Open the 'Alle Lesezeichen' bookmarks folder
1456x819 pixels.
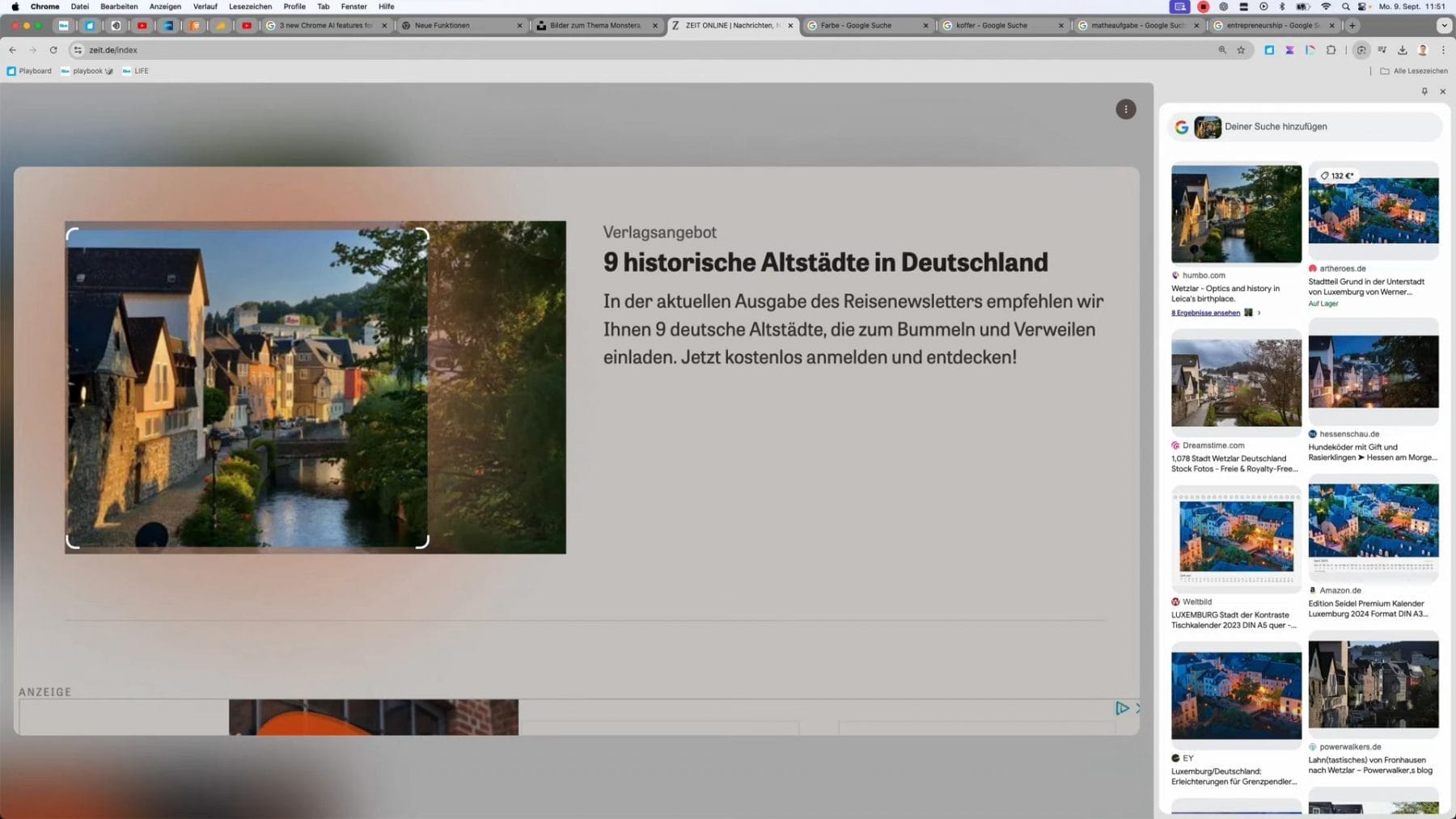(x=1414, y=71)
